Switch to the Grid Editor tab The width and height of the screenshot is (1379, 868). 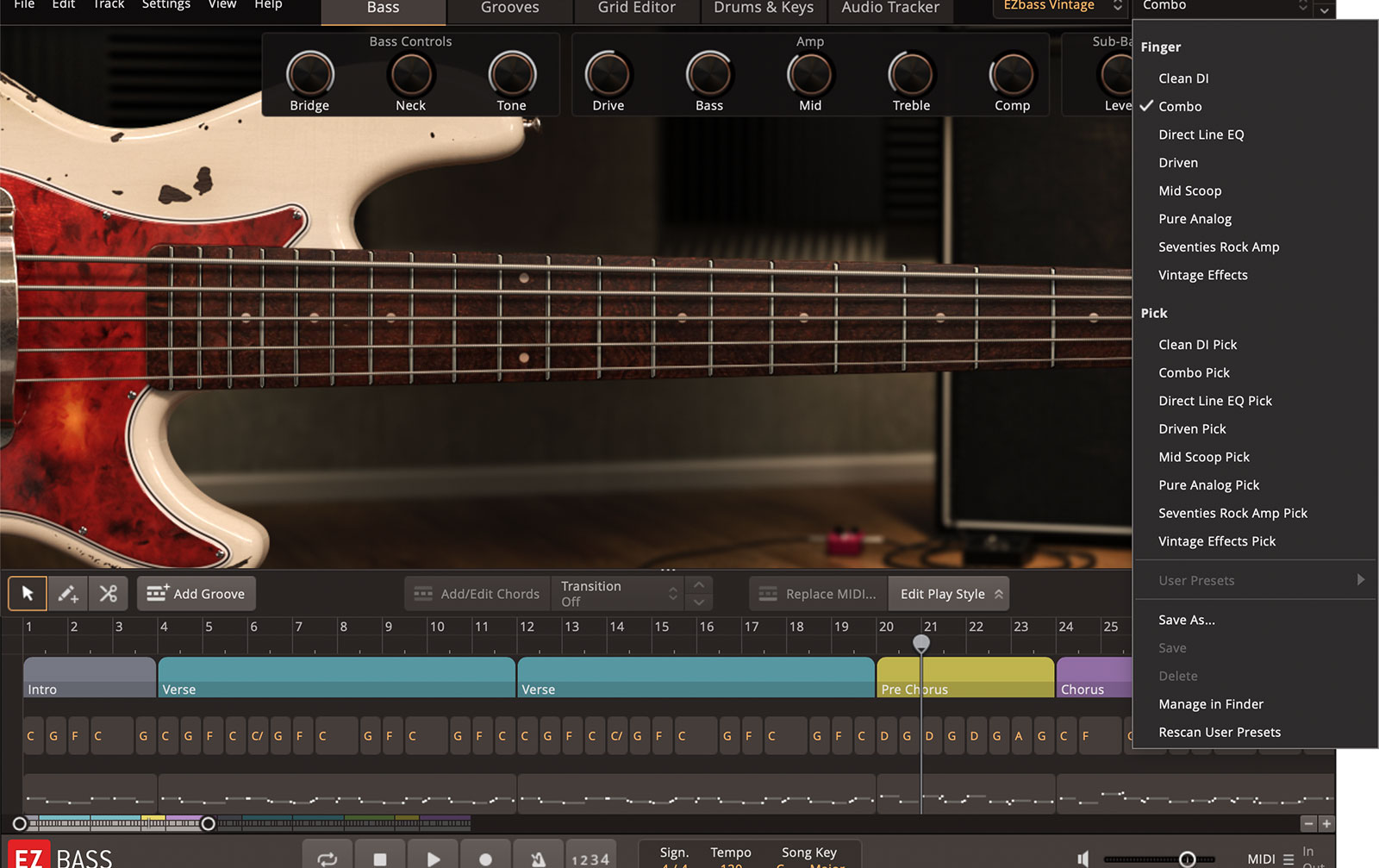coord(637,9)
